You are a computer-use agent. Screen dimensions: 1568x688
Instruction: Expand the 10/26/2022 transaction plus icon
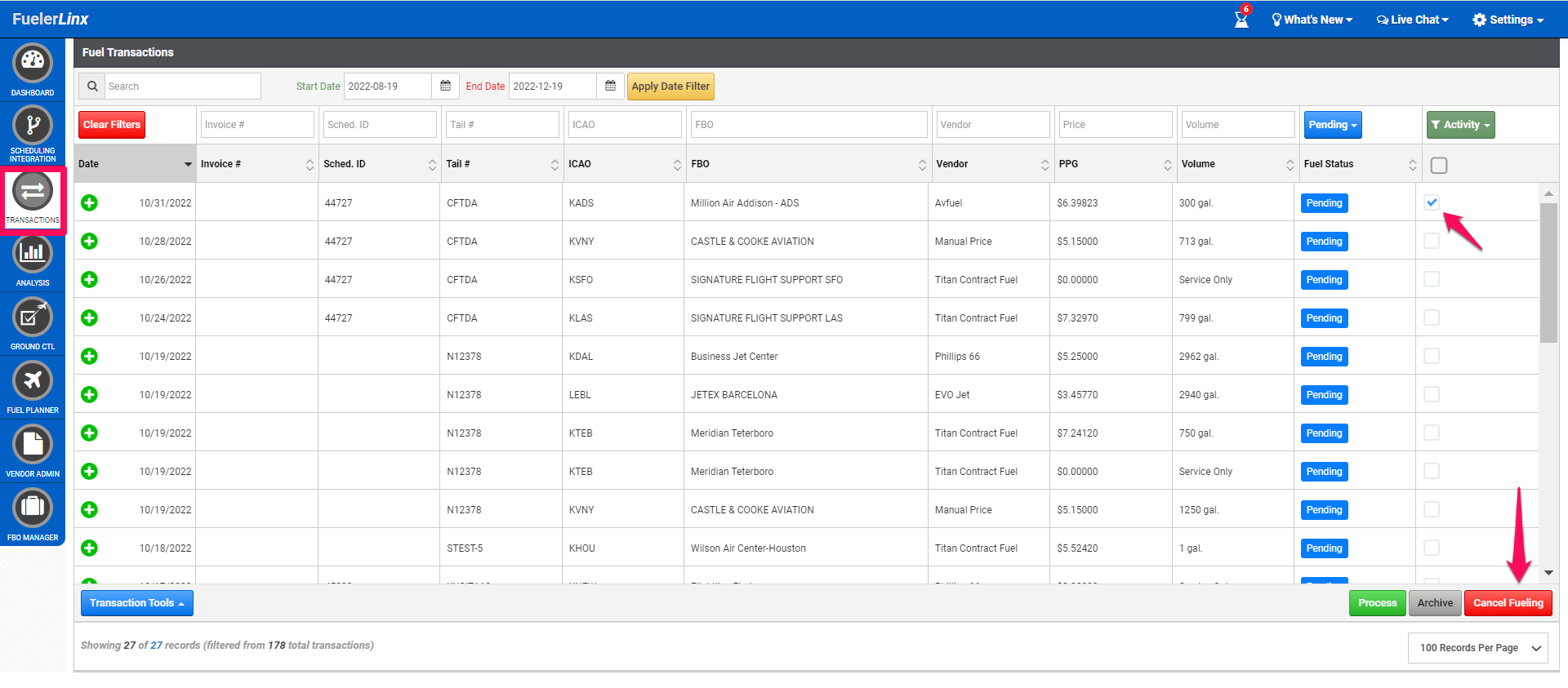click(x=89, y=279)
